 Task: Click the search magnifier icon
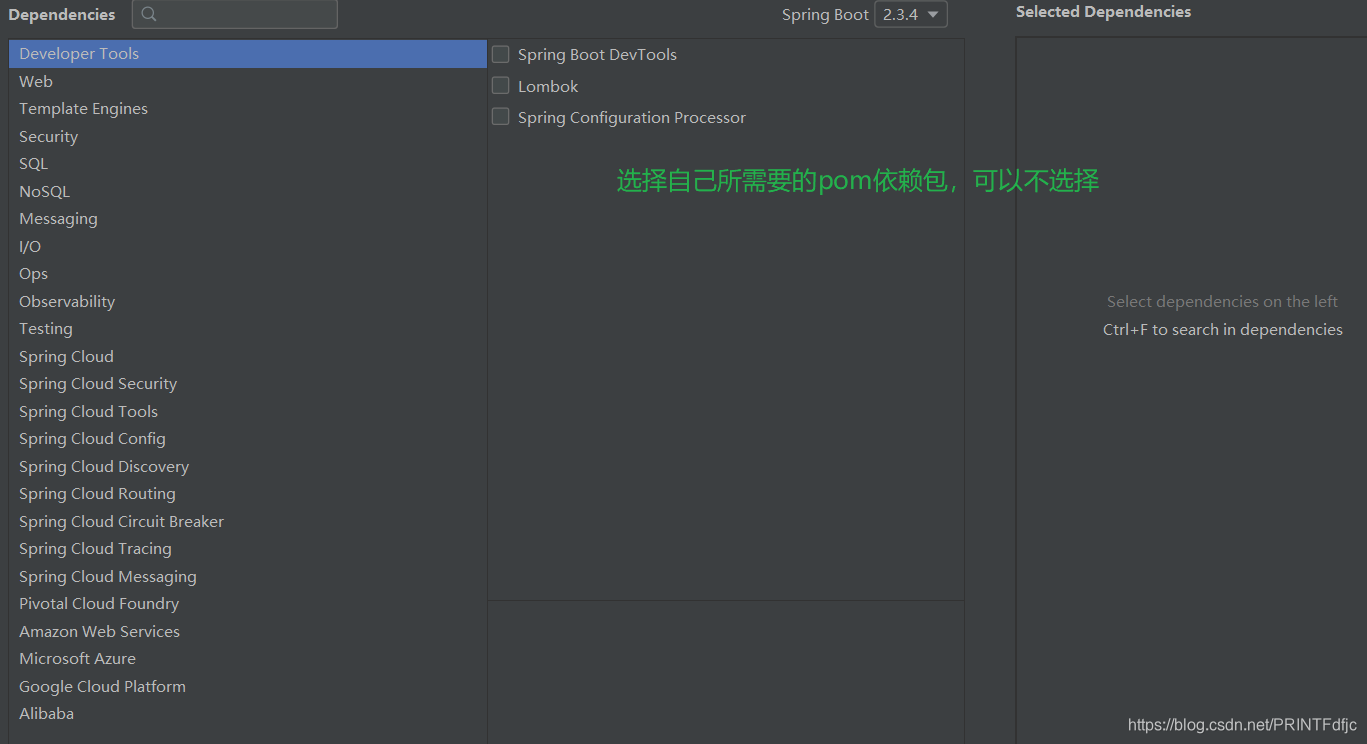pyautogui.click(x=149, y=15)
